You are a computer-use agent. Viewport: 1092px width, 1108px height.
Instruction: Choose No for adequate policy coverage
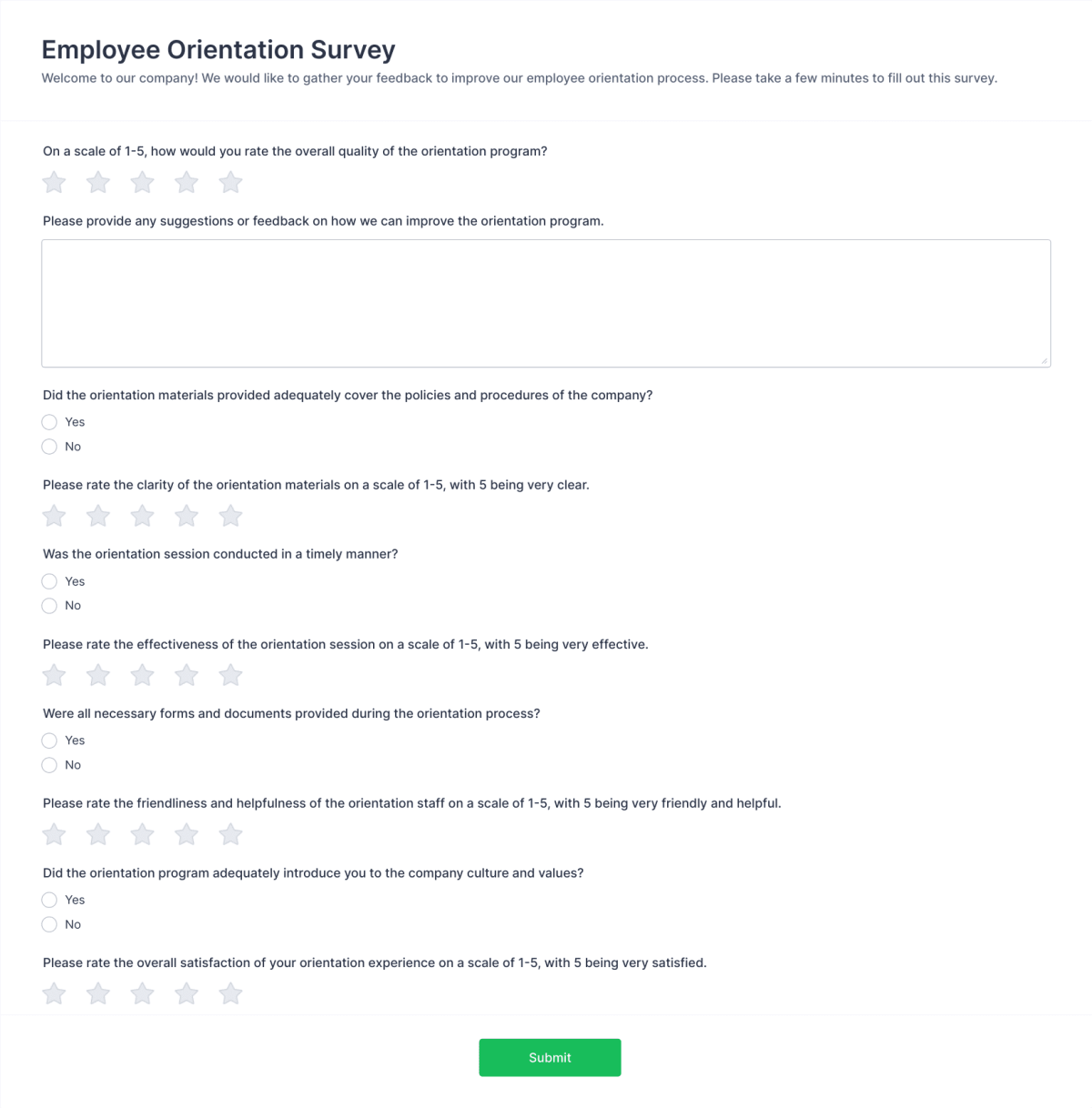coord(49,446)
